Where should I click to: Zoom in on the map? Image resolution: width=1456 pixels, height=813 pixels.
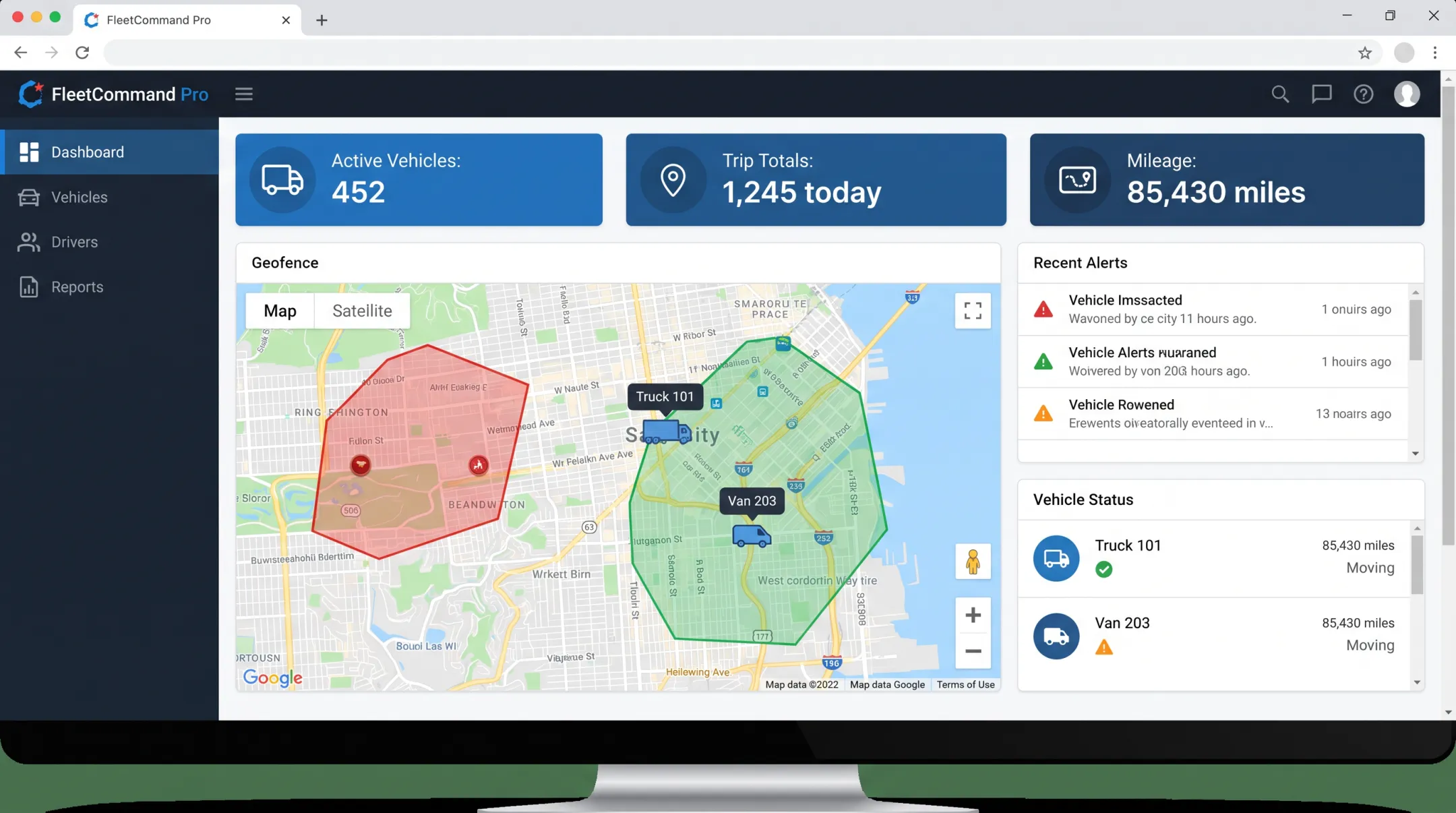point(973,615)
